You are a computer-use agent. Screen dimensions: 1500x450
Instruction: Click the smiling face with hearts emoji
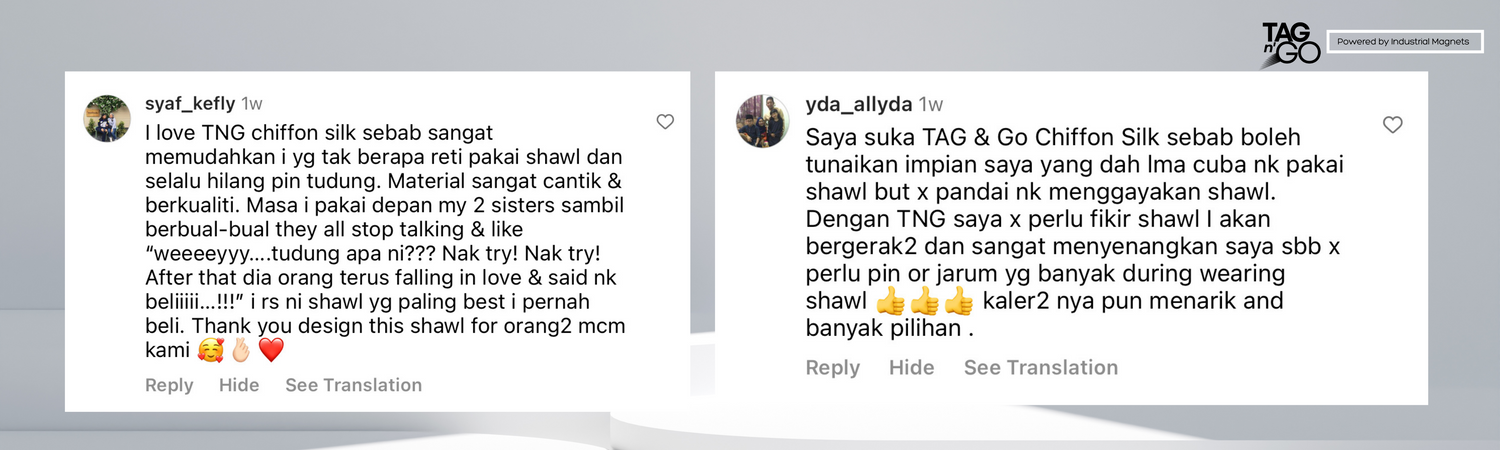pos(210,350)
